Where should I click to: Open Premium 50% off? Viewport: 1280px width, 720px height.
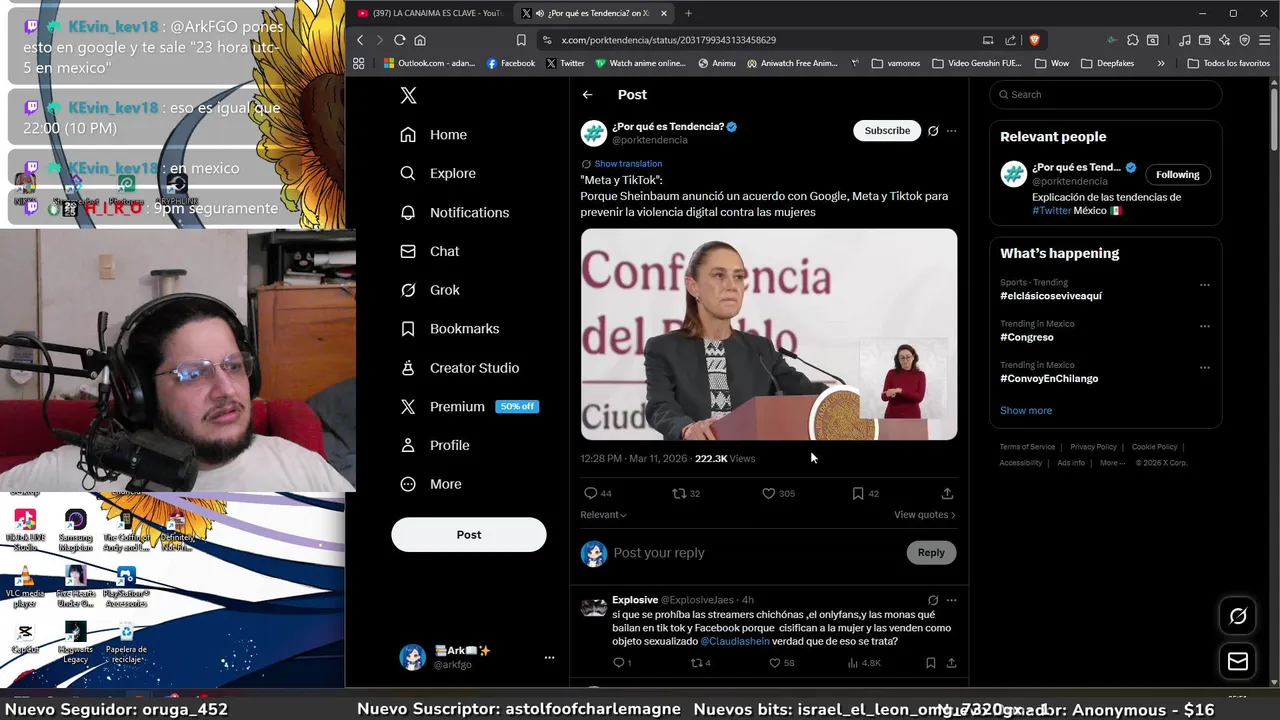[x=469, y=406]
